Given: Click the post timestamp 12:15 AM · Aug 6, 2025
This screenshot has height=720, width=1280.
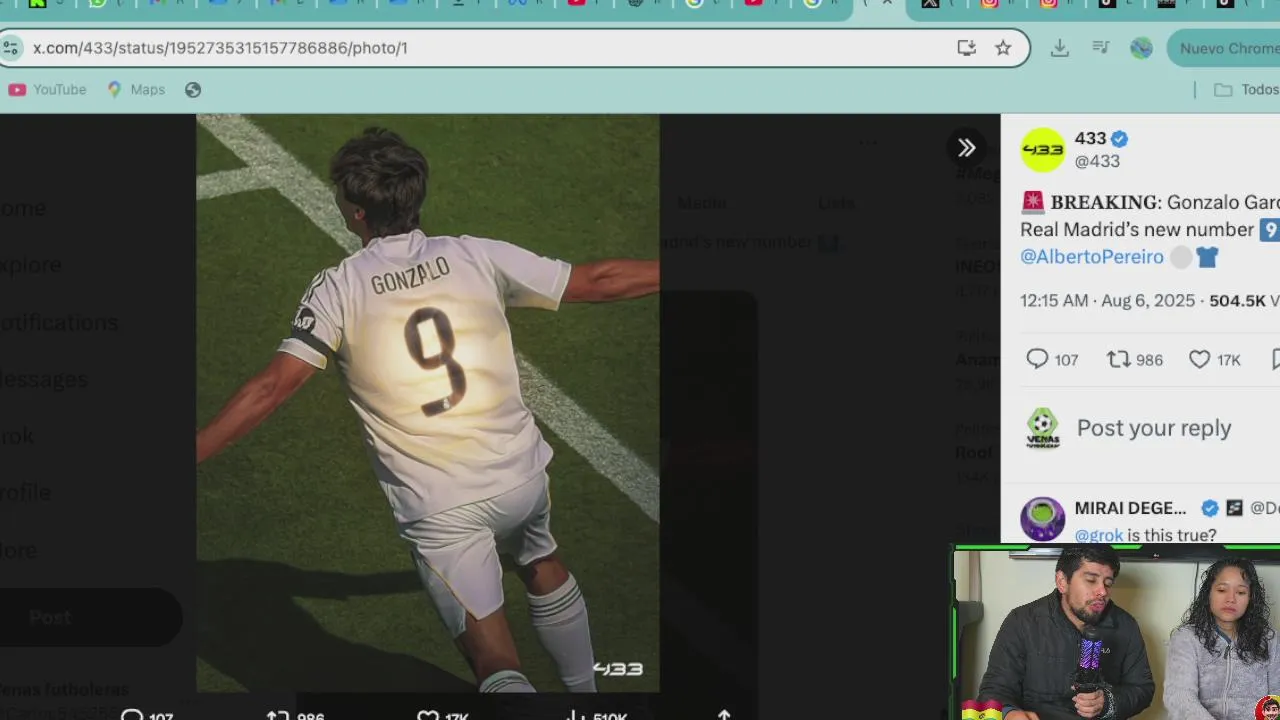Looking at the screenshot, I should pos(1107,301).
